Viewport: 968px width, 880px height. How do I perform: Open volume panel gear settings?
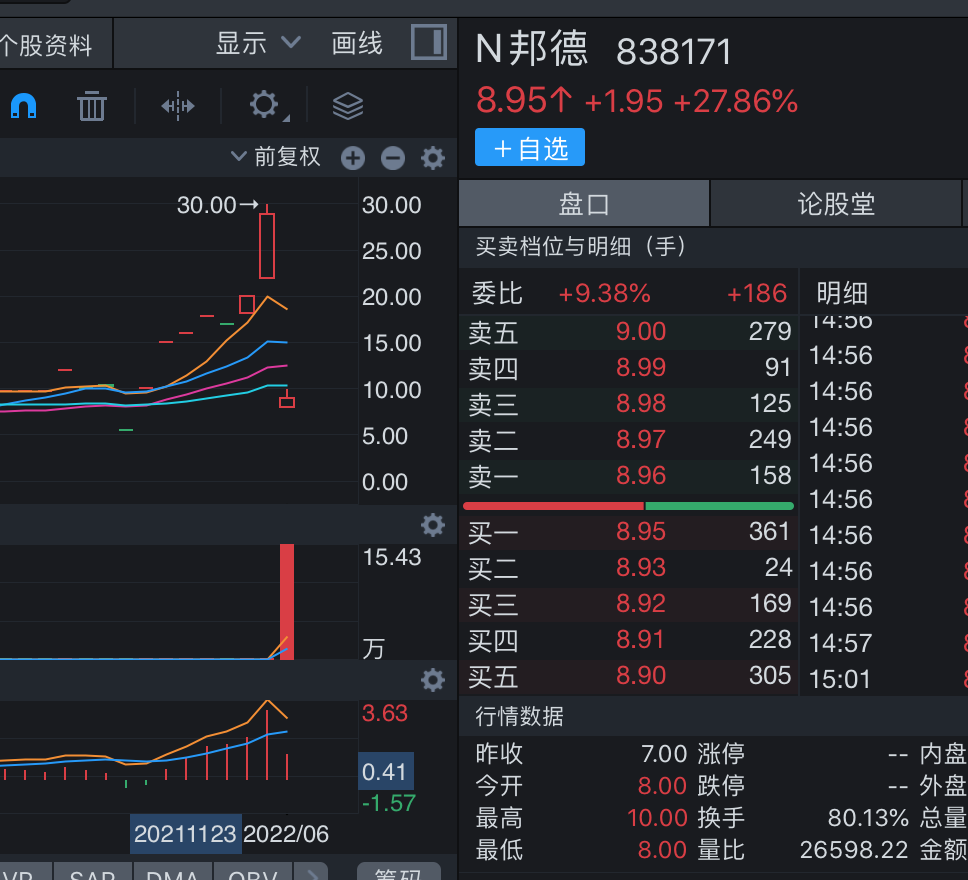click(433, 525)
